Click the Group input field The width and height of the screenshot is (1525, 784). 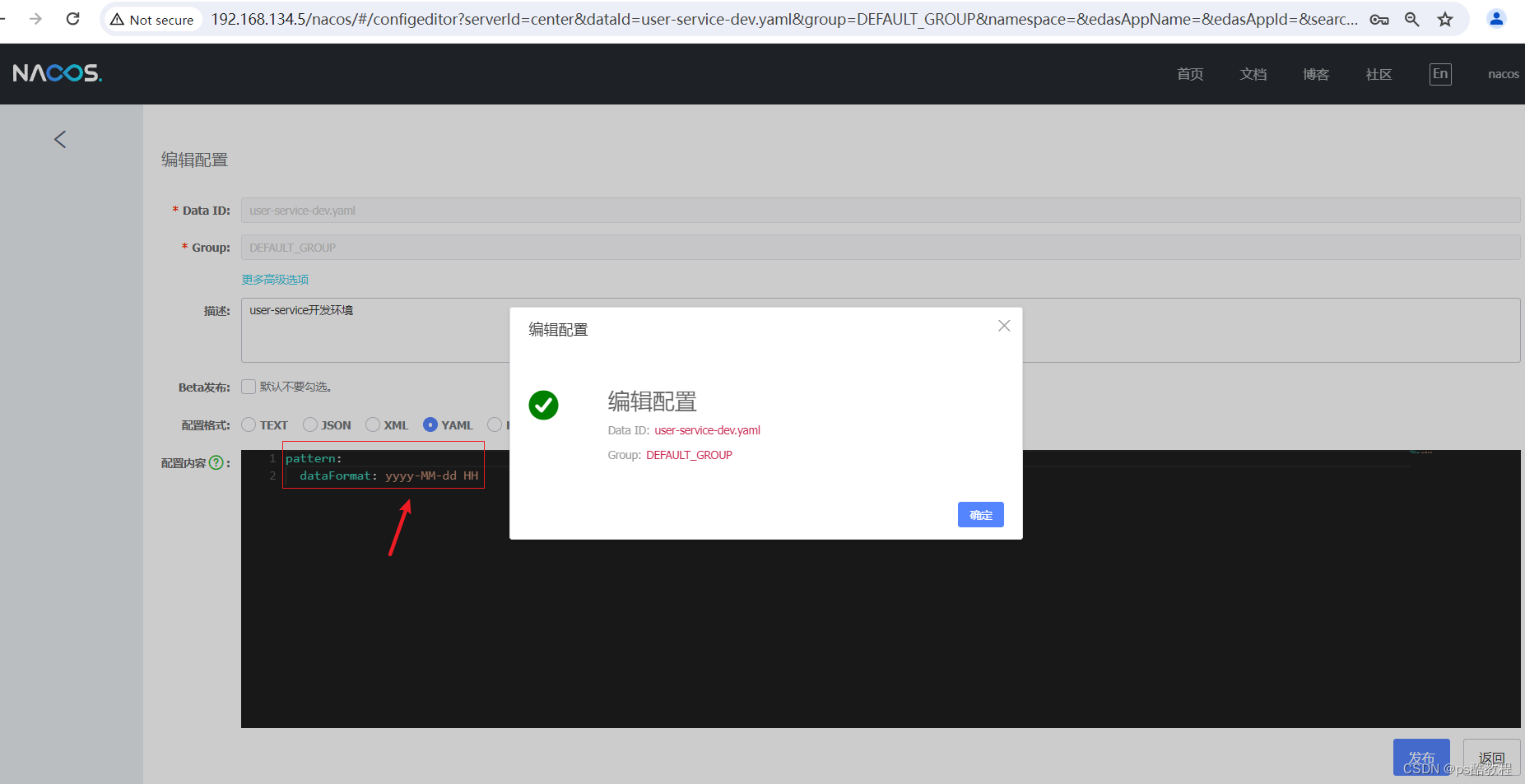point(881,248)
